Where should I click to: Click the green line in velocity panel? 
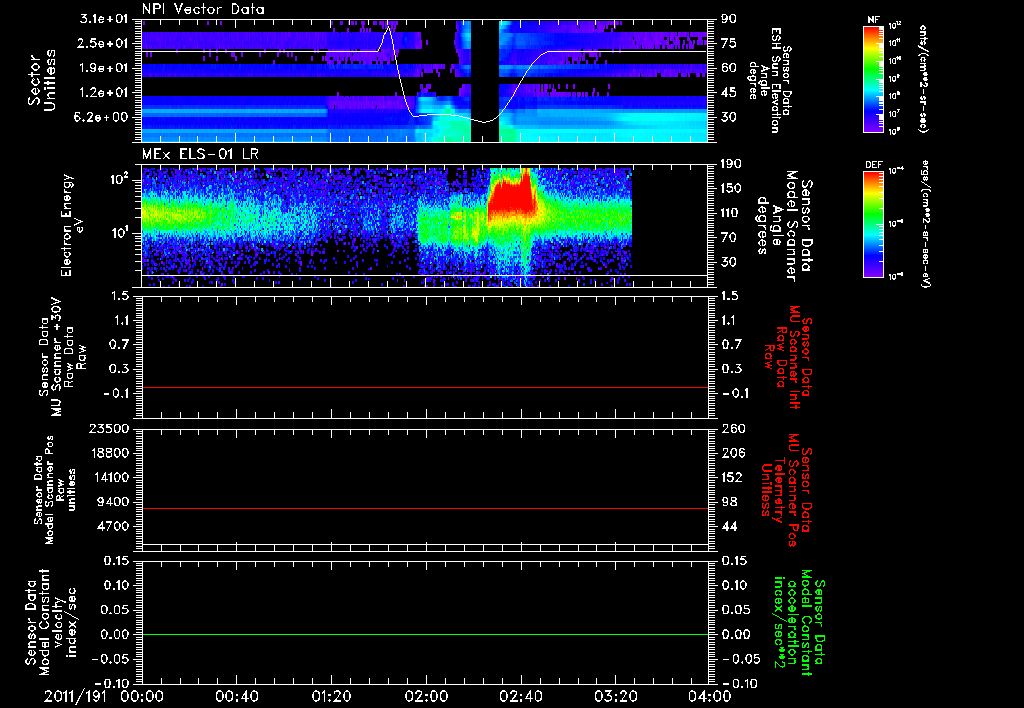pos(425,634)
